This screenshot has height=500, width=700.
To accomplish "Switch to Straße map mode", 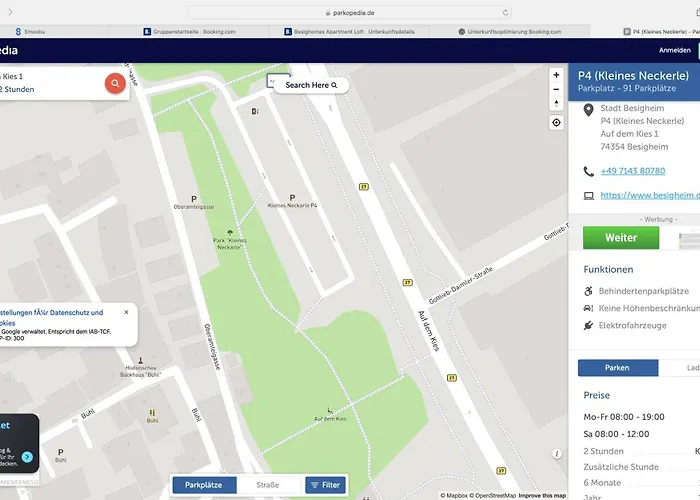I will (268, 485).
